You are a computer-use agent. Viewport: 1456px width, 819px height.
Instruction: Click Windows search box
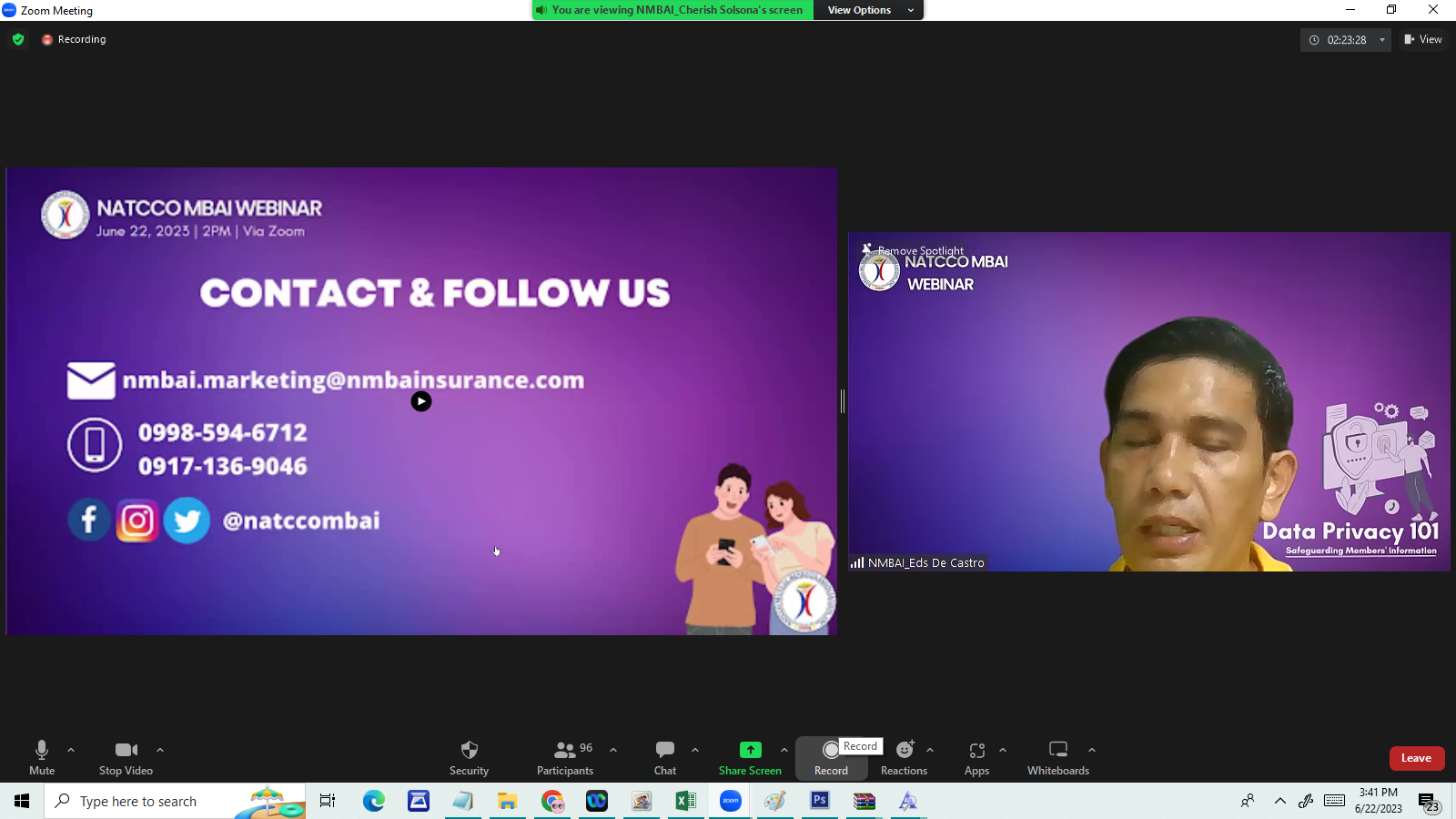175,801
